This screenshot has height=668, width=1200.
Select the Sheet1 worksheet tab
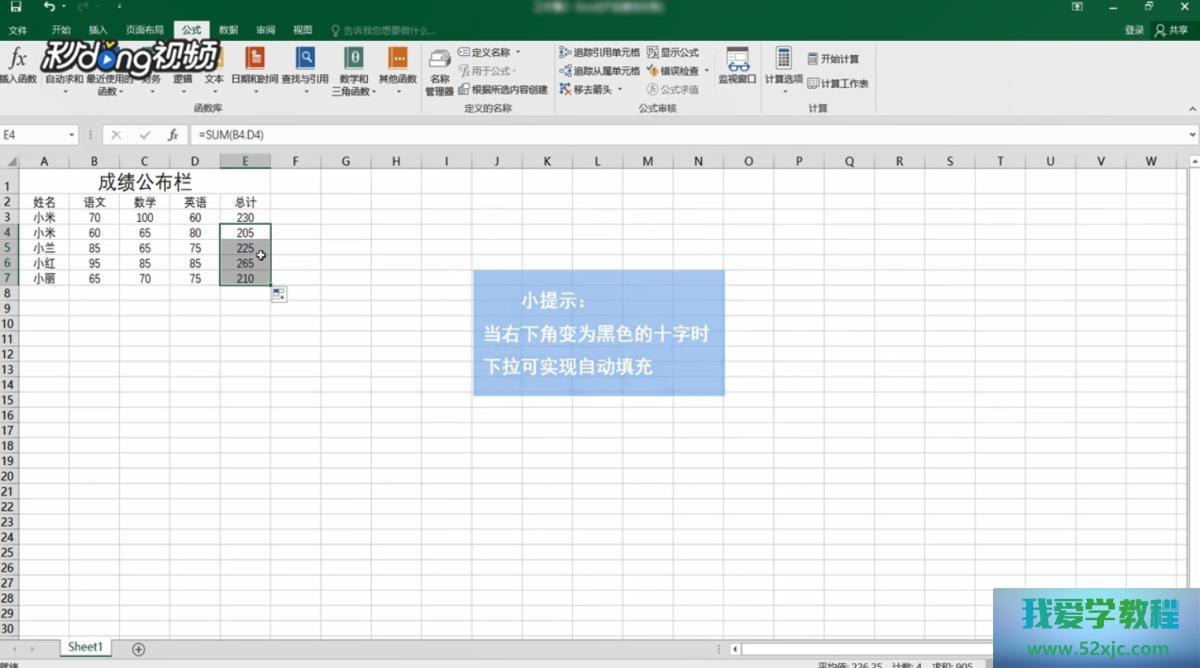[x=85, y=648]
